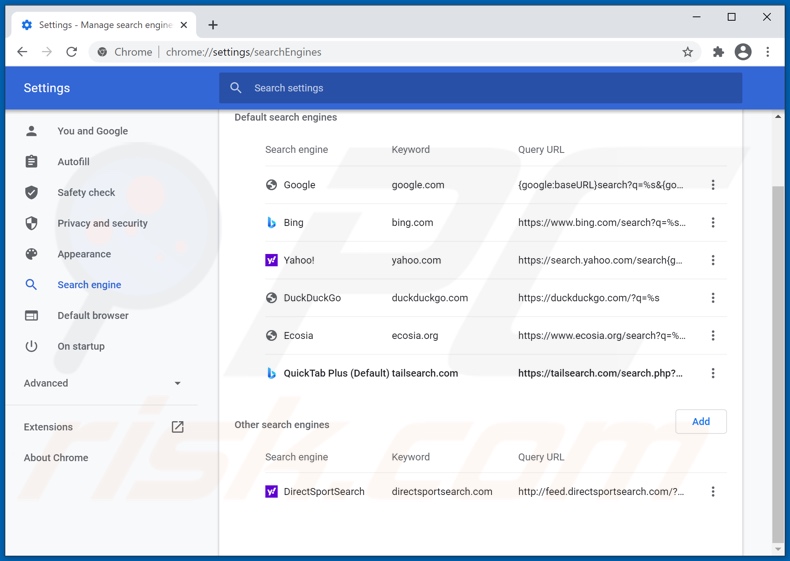Click the Chrome site info icon
This screenshot has width=790, height=561.
tap(102, 52)
